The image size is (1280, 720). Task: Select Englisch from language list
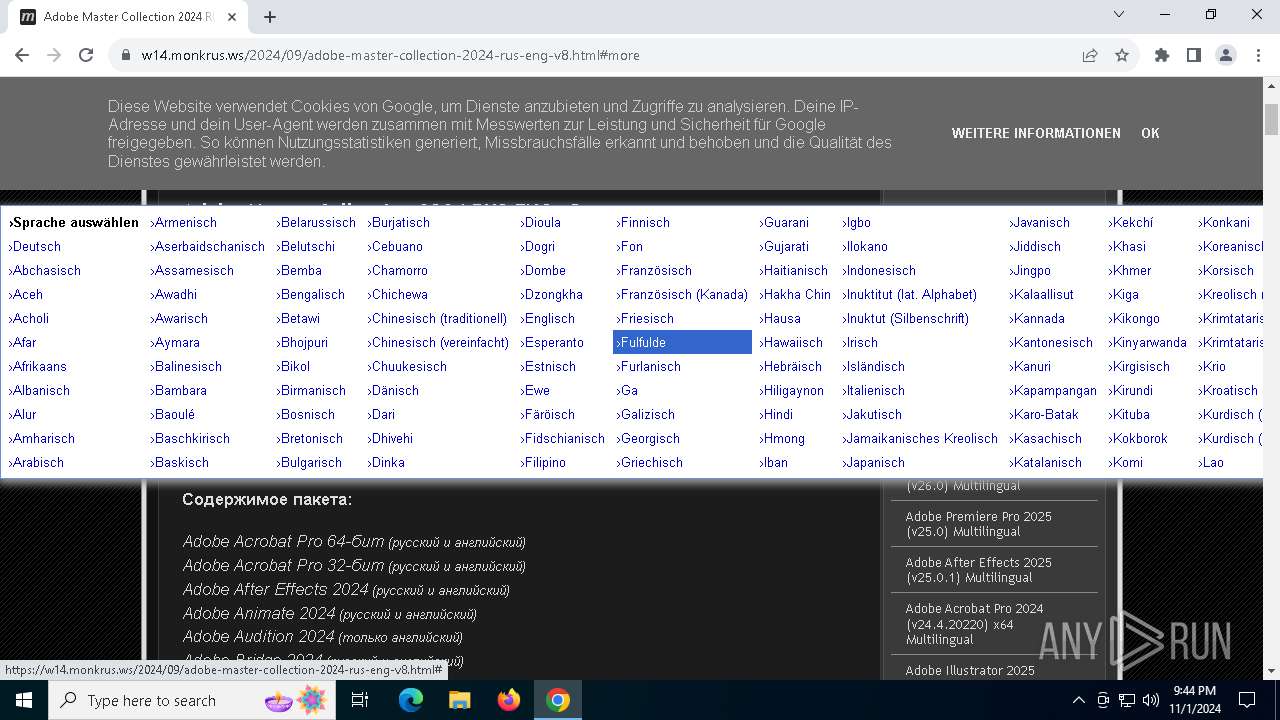(x=547, y=318)
